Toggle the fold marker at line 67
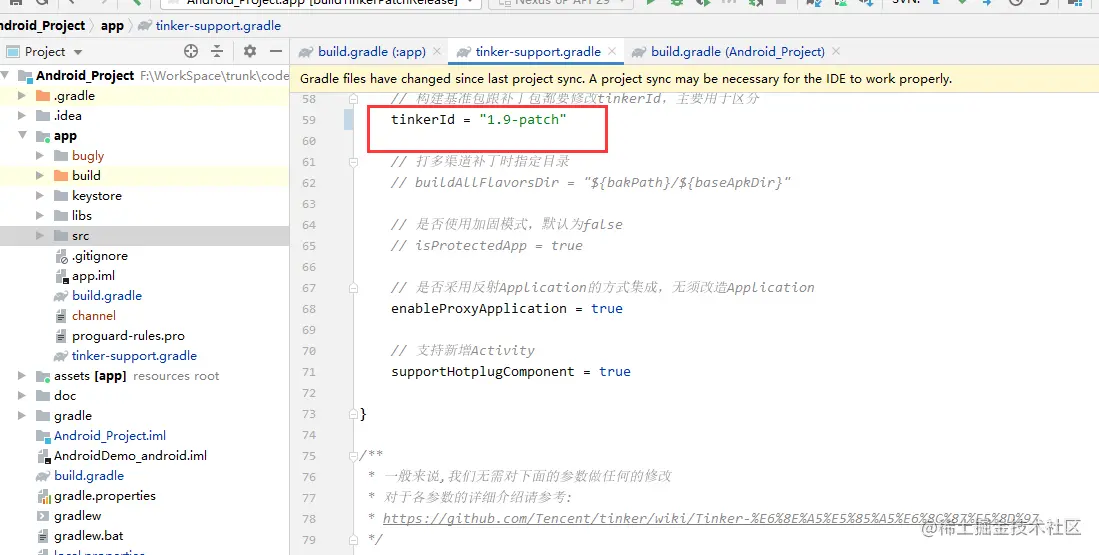Image resolution: width=1099 pixels, height=555 pixels. pos(353,287)
